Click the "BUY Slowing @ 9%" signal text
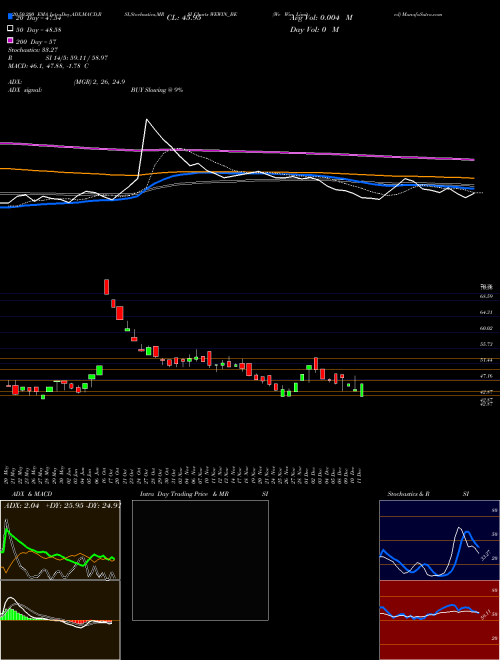The image size is (500, 660). point(157,90)
